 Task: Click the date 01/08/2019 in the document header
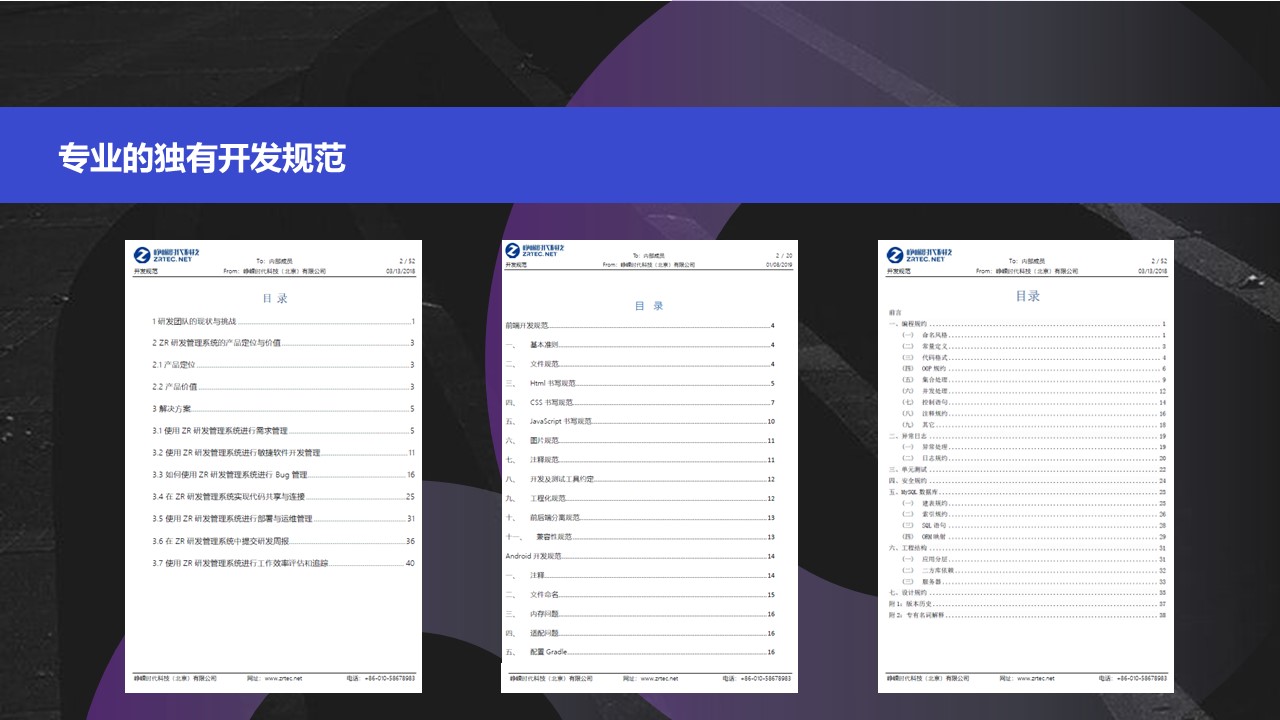[x=779, y=266]
